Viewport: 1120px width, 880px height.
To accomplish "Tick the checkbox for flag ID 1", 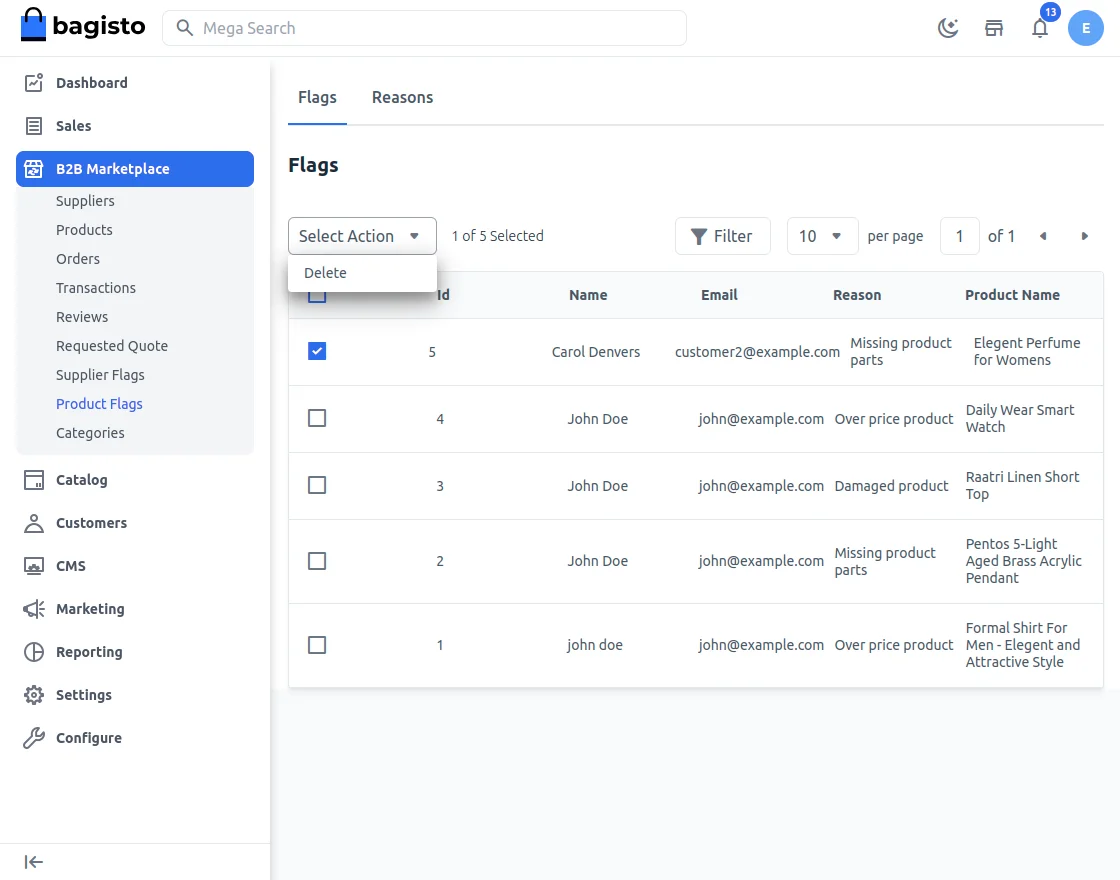I will point(317,645).
